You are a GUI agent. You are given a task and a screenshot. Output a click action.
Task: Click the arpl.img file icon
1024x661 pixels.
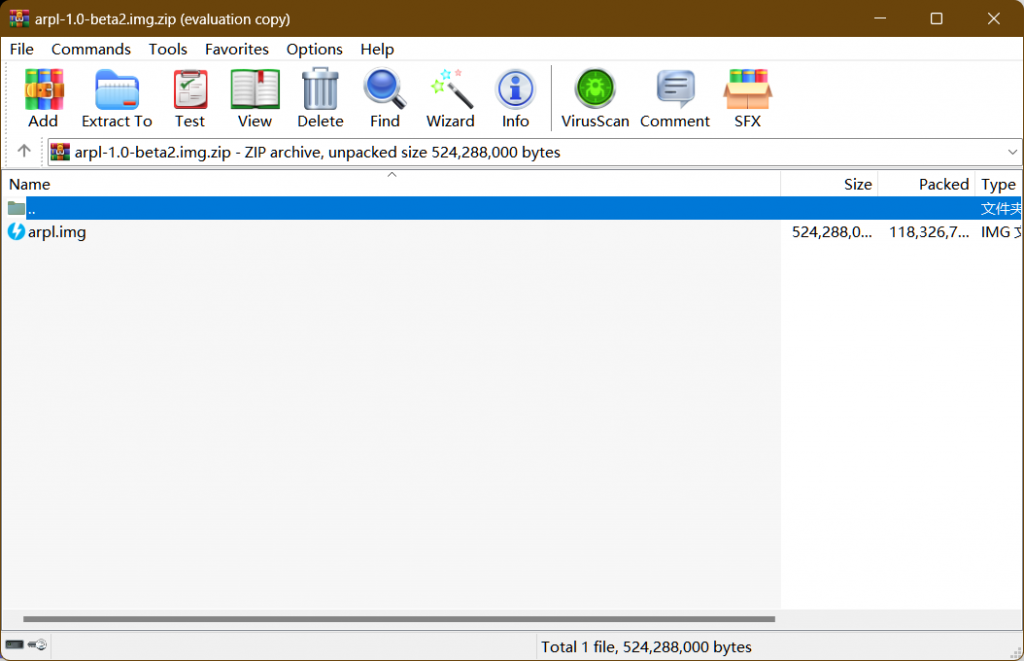16,232
